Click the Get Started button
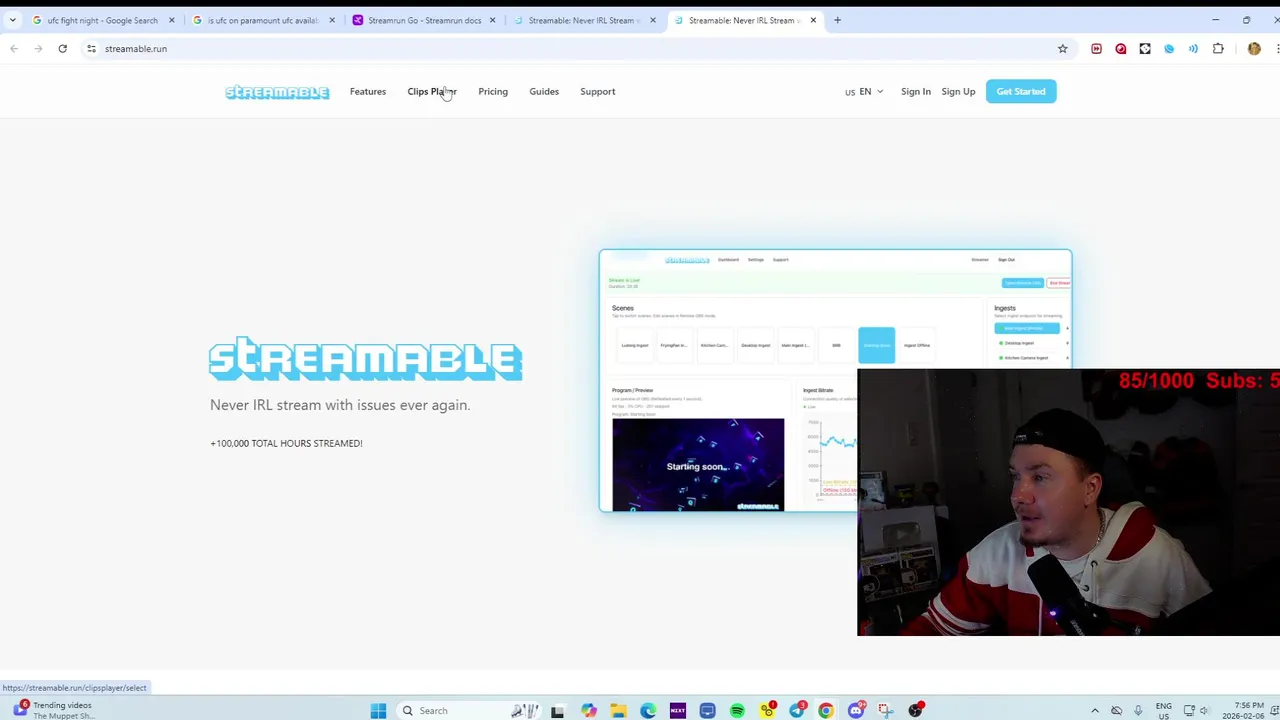Viewport: 1280px width, 720px height. pyautogui.click(x=1021, y=92)
